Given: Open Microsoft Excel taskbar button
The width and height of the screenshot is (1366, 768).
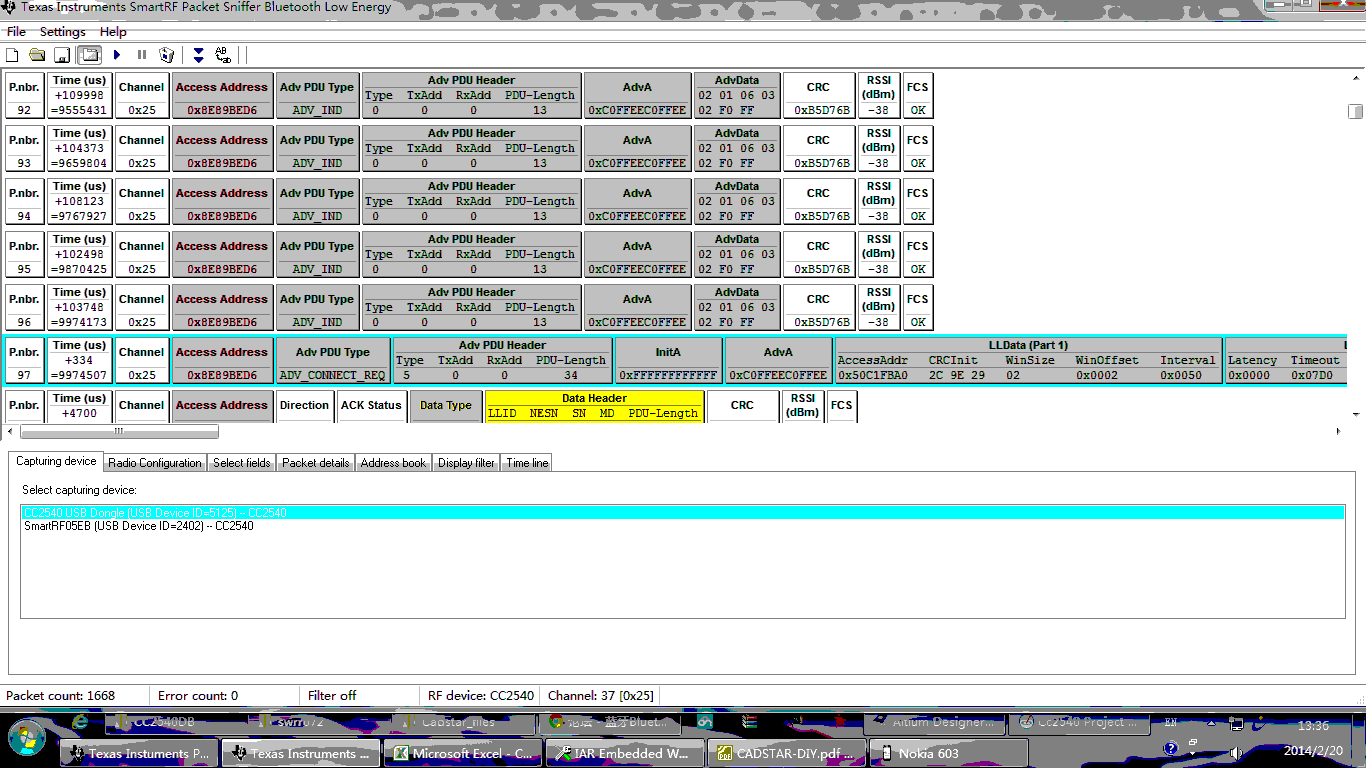Looking at the screenshot, I should coord(464,753).
